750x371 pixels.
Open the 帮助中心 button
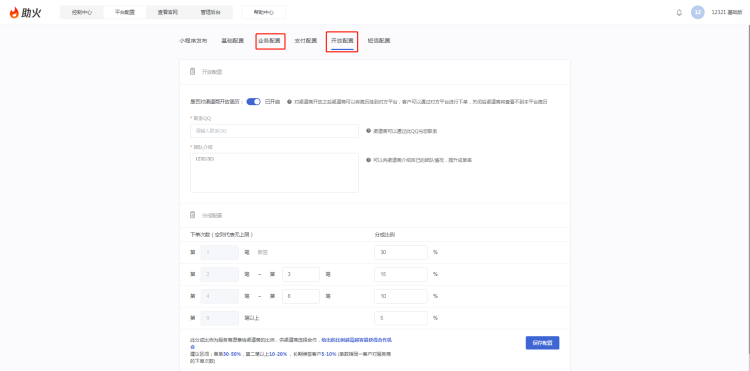264,12
